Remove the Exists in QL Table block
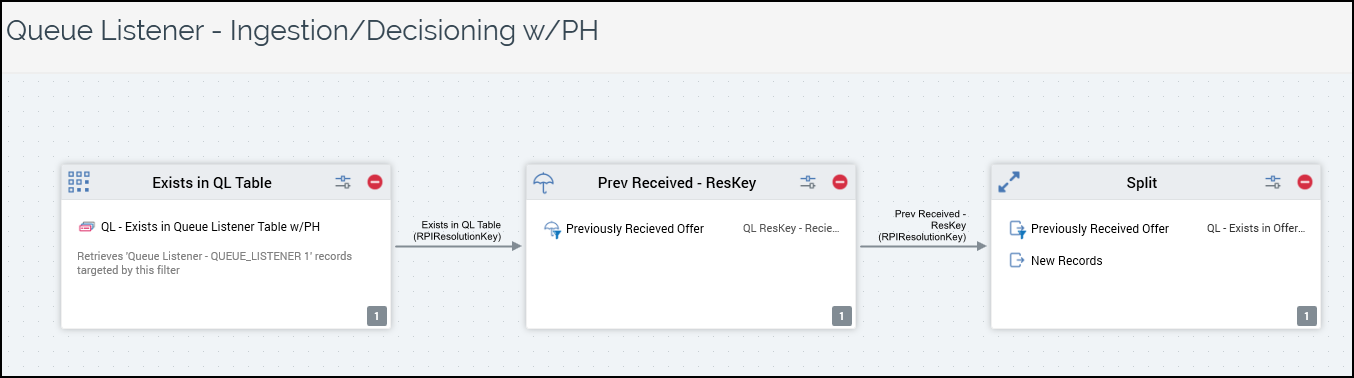This screenshot has width=1354, height=378. point(375,182)
